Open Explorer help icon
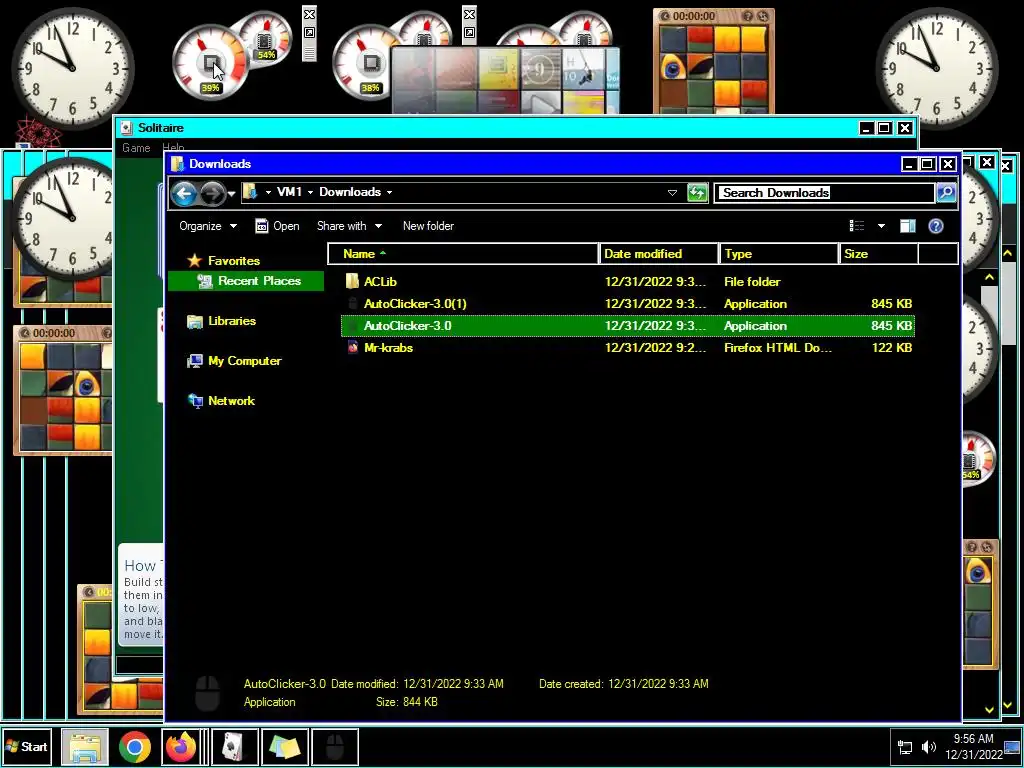This screenshot has height=768, width=1024. pyautogui.click(x=936, y=226)
